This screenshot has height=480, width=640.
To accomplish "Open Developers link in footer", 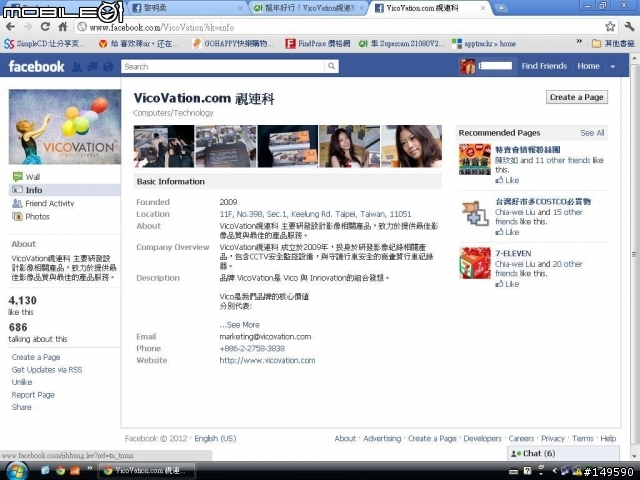I will (482, 438).
